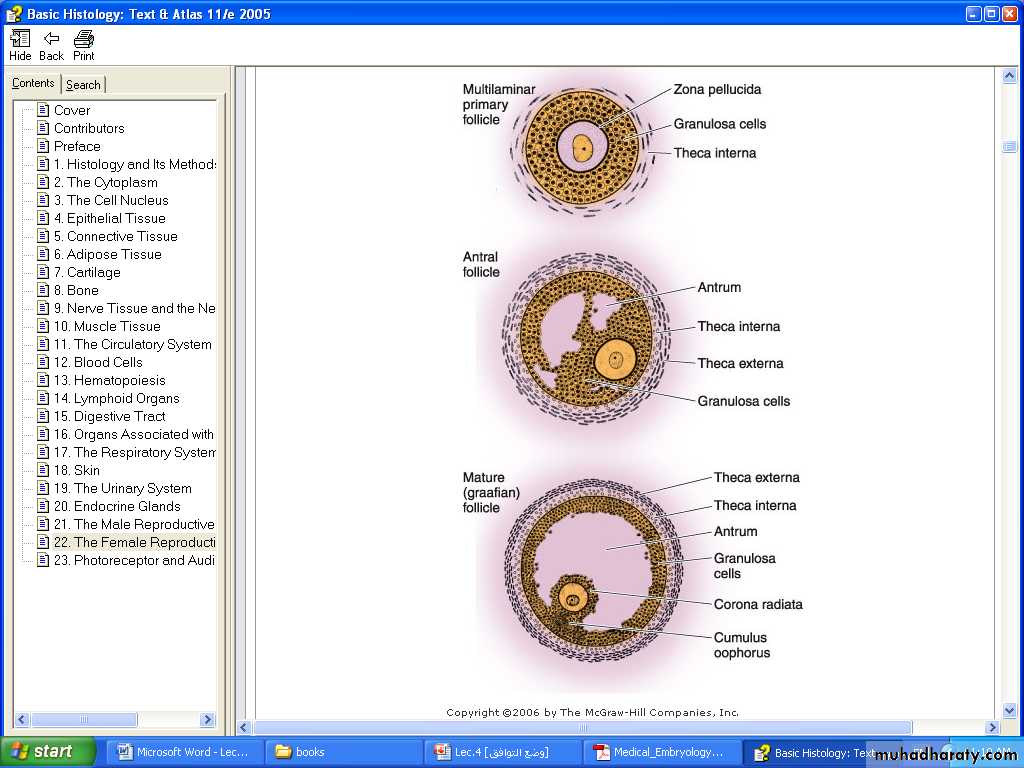Select chapter 8 Bone page icon
Viewport: 1024px width, 768px height.
click(x=43, y=290)
